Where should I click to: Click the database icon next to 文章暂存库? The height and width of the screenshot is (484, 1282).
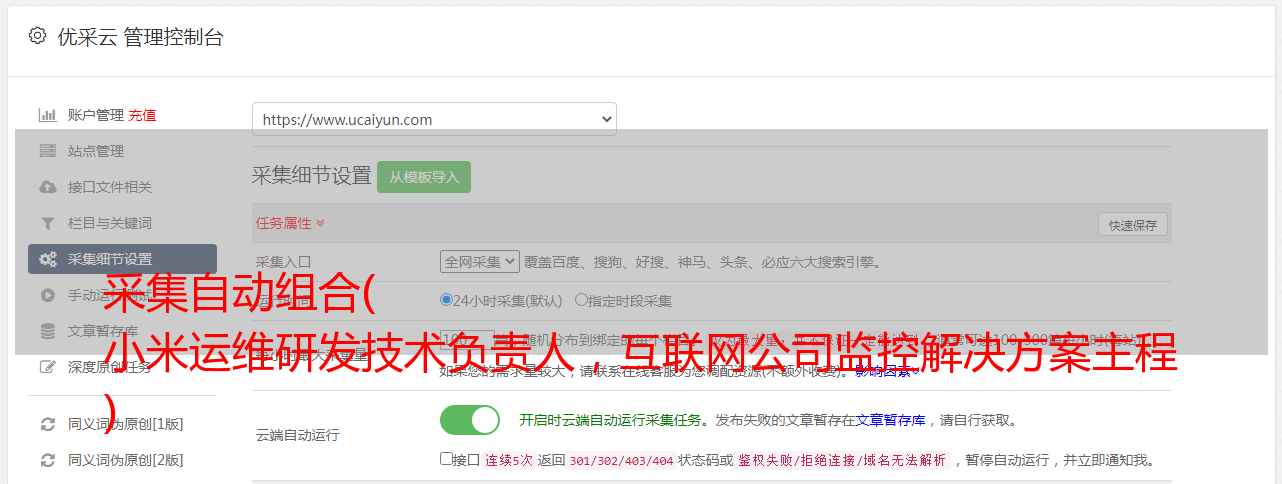47,331
